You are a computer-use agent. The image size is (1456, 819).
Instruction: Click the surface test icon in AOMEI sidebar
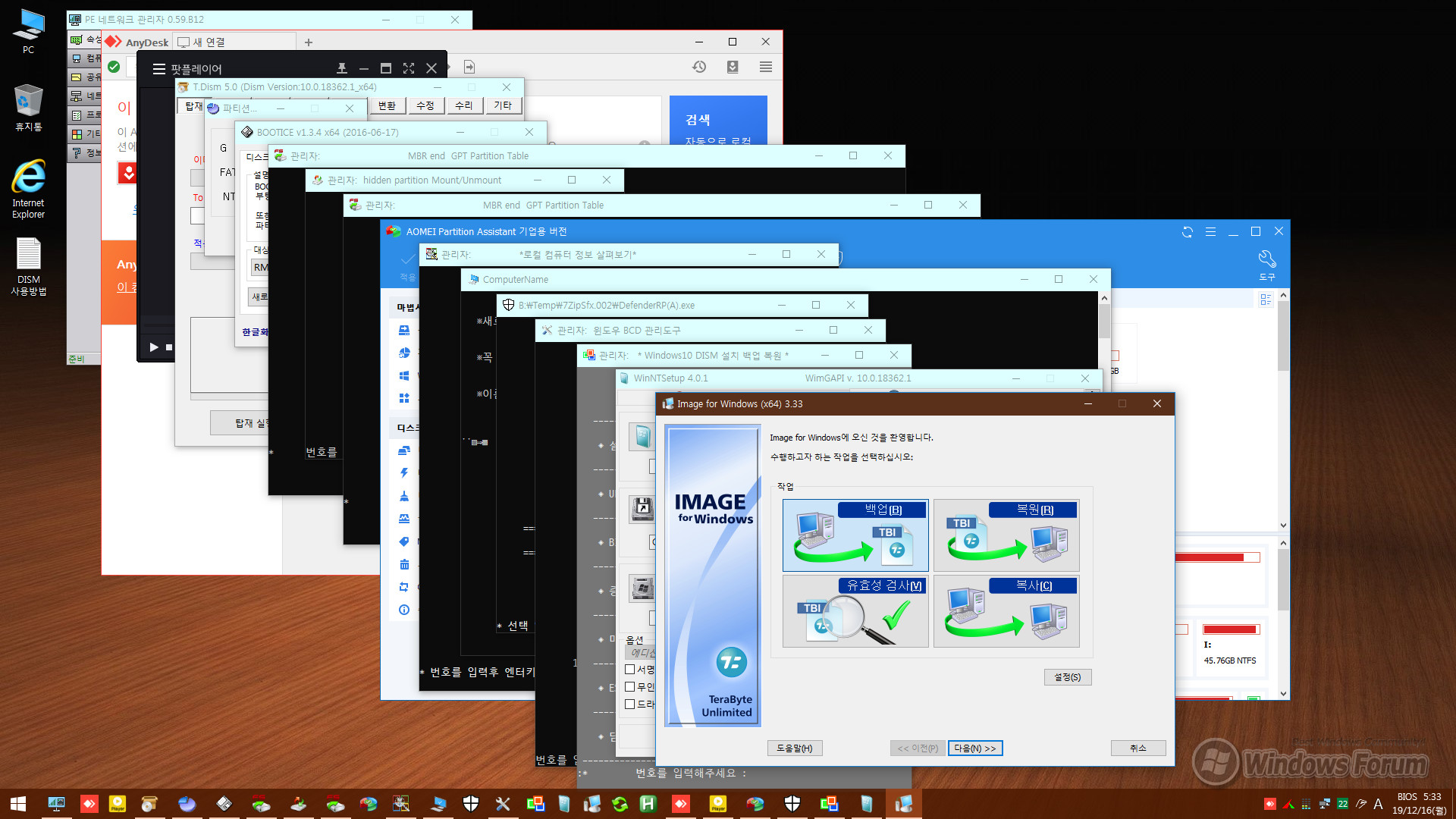[404, 519]
